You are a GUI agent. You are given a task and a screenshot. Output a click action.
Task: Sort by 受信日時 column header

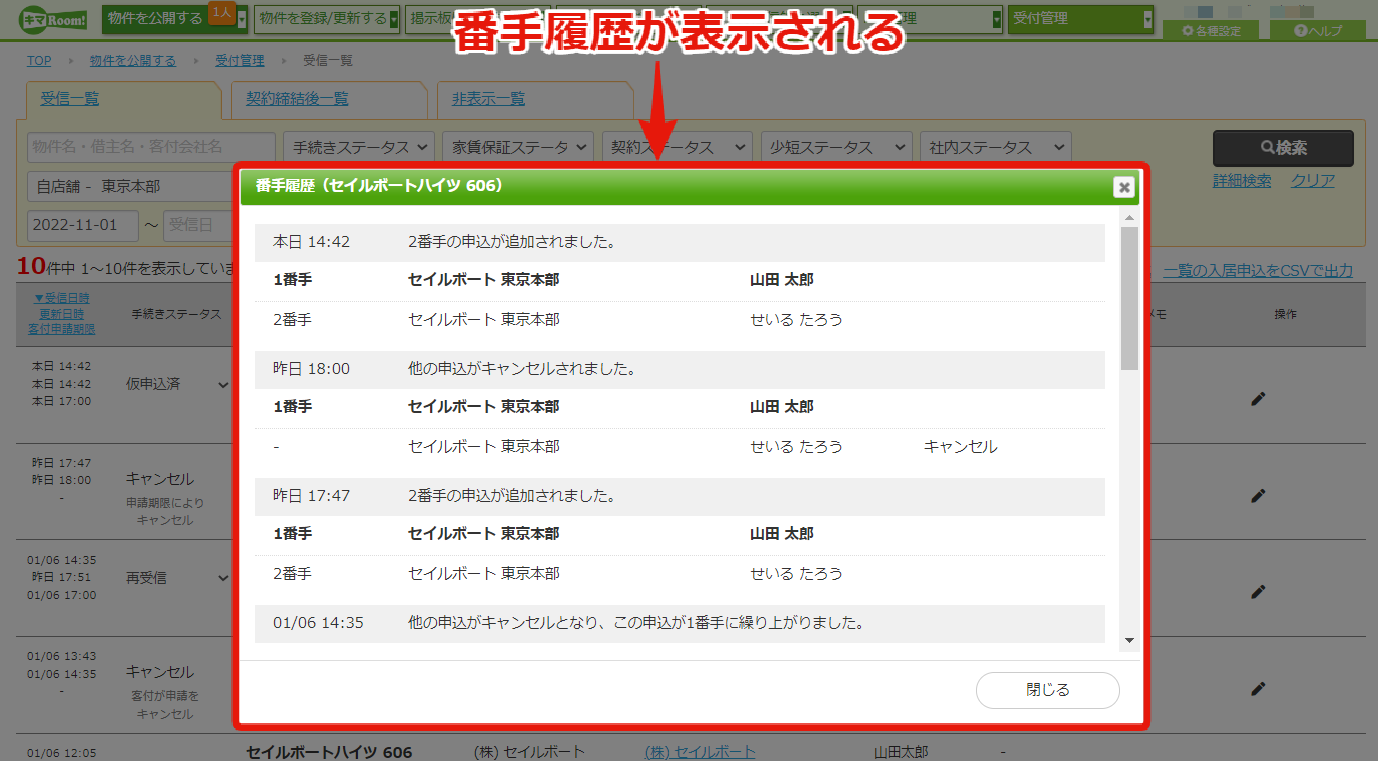coord(61,298)
